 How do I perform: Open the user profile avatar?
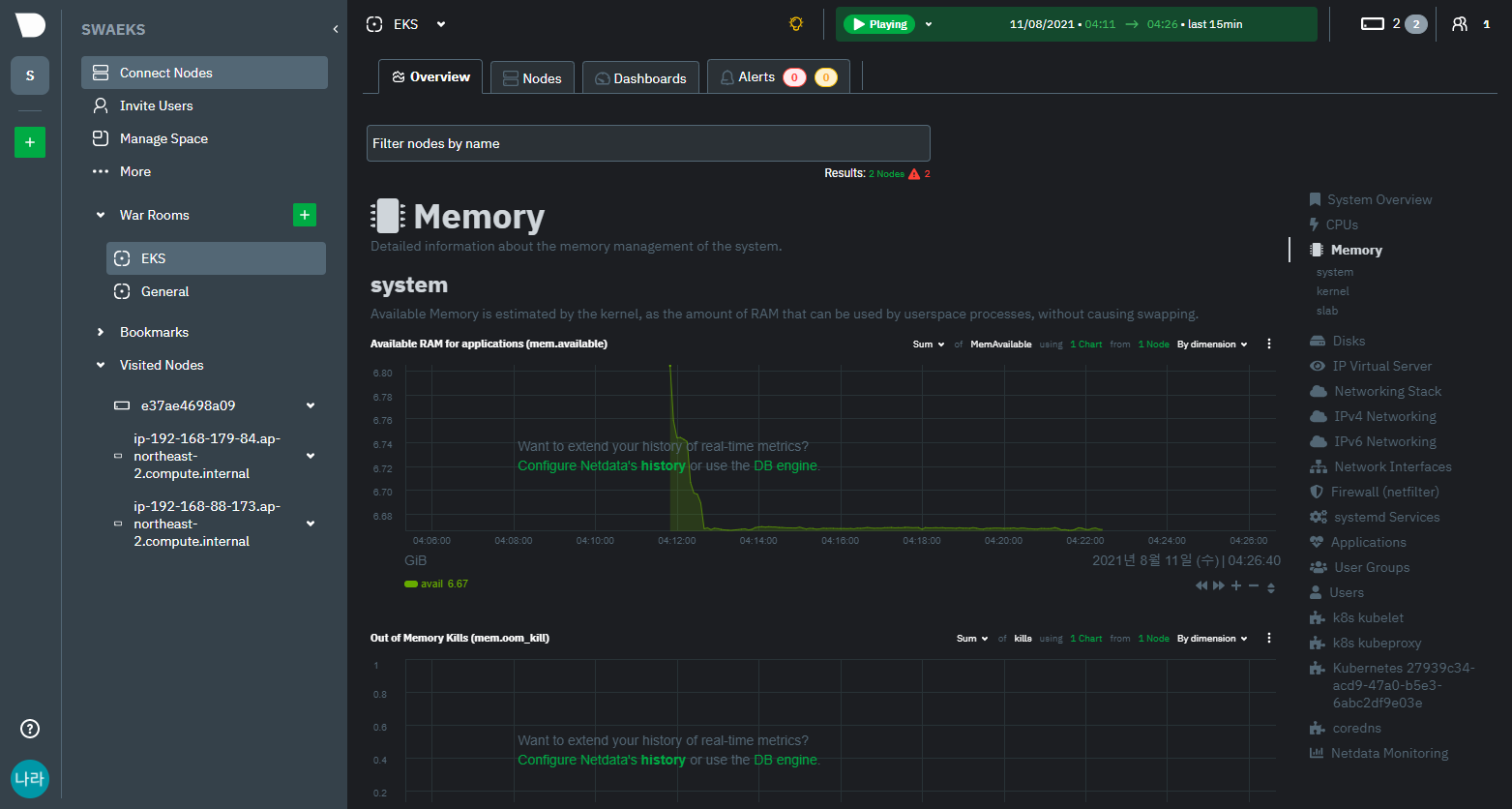pyautogui.click(x=30, y=779)
